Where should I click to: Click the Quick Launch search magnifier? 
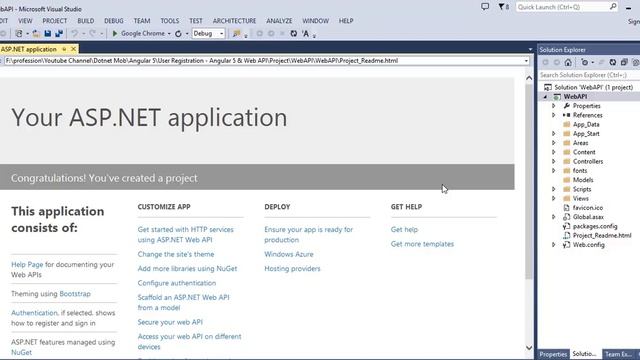[x=613, y=7]
